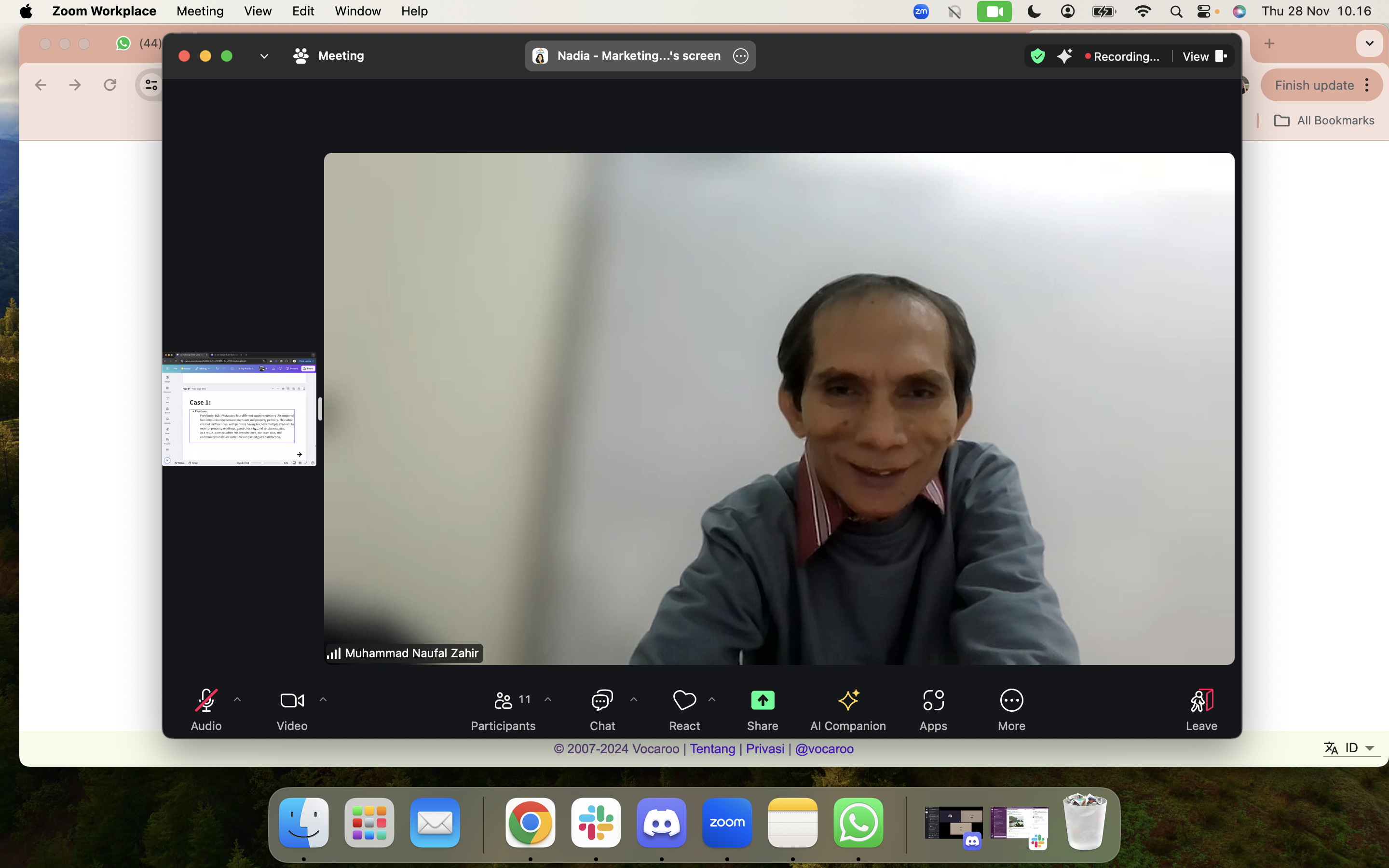Open the Meeting menu in menu bar
Screen dimensions: 1389x868
coord(200,11)
